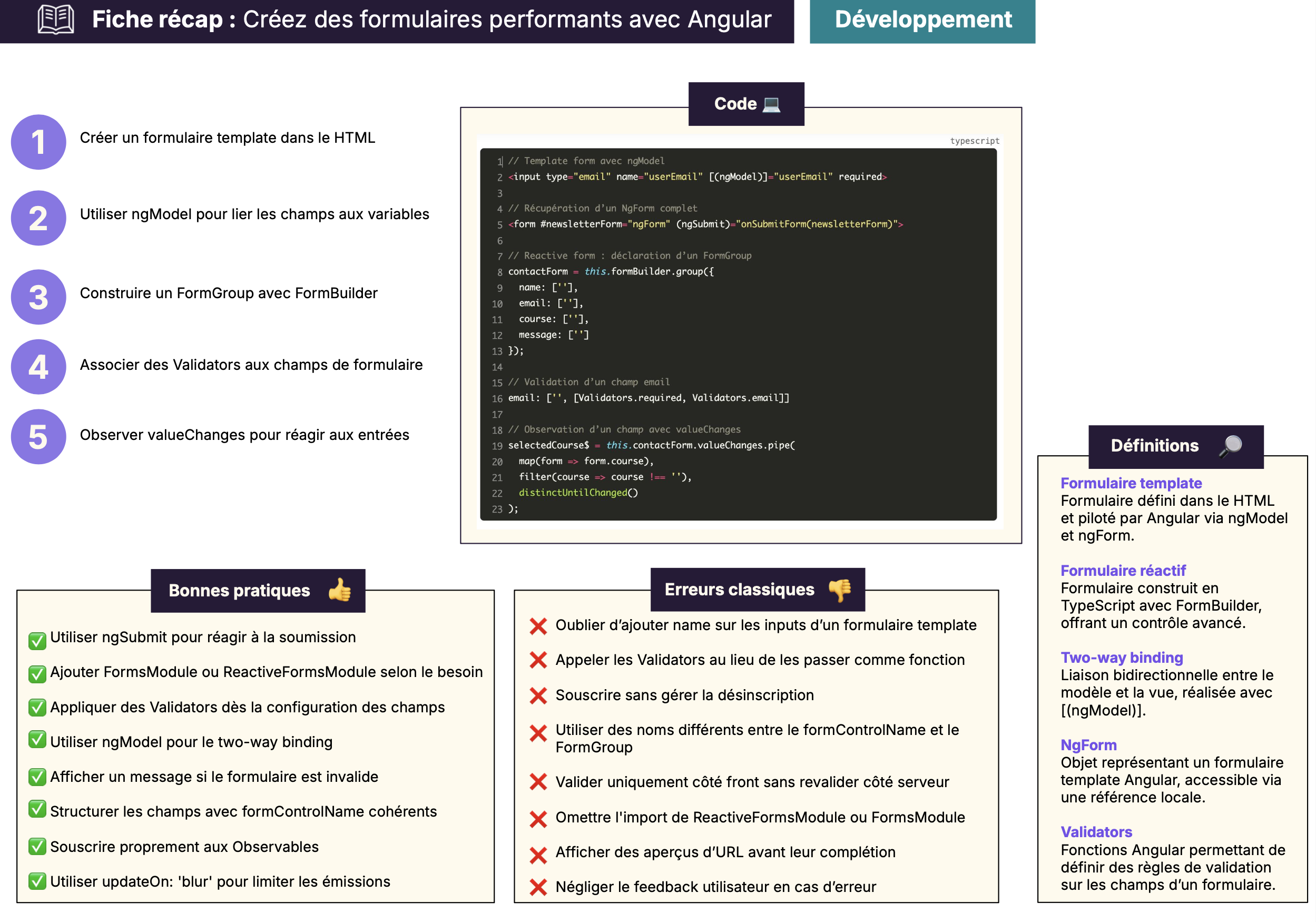Click code line 16 with Validators.required
The image size is (1316, 922).
tap(649, 398)
